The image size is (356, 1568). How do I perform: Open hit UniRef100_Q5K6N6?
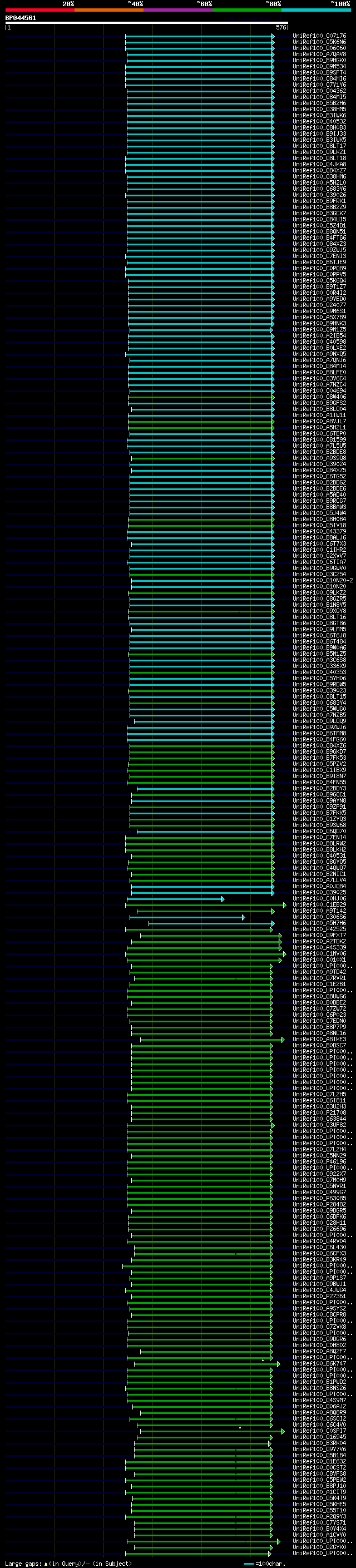pos(319,42)
